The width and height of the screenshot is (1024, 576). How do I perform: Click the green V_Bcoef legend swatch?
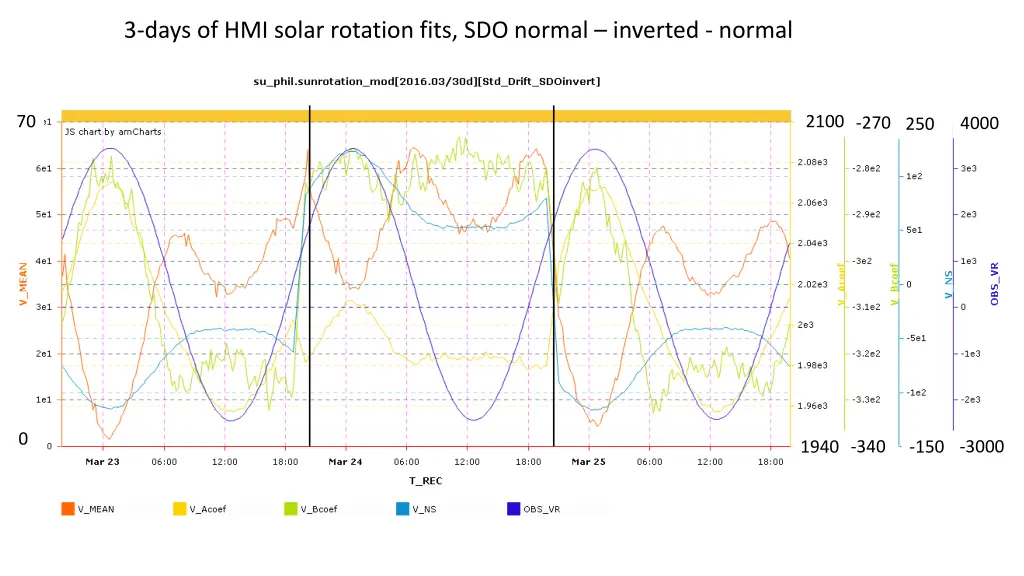(x=291, y=508)
